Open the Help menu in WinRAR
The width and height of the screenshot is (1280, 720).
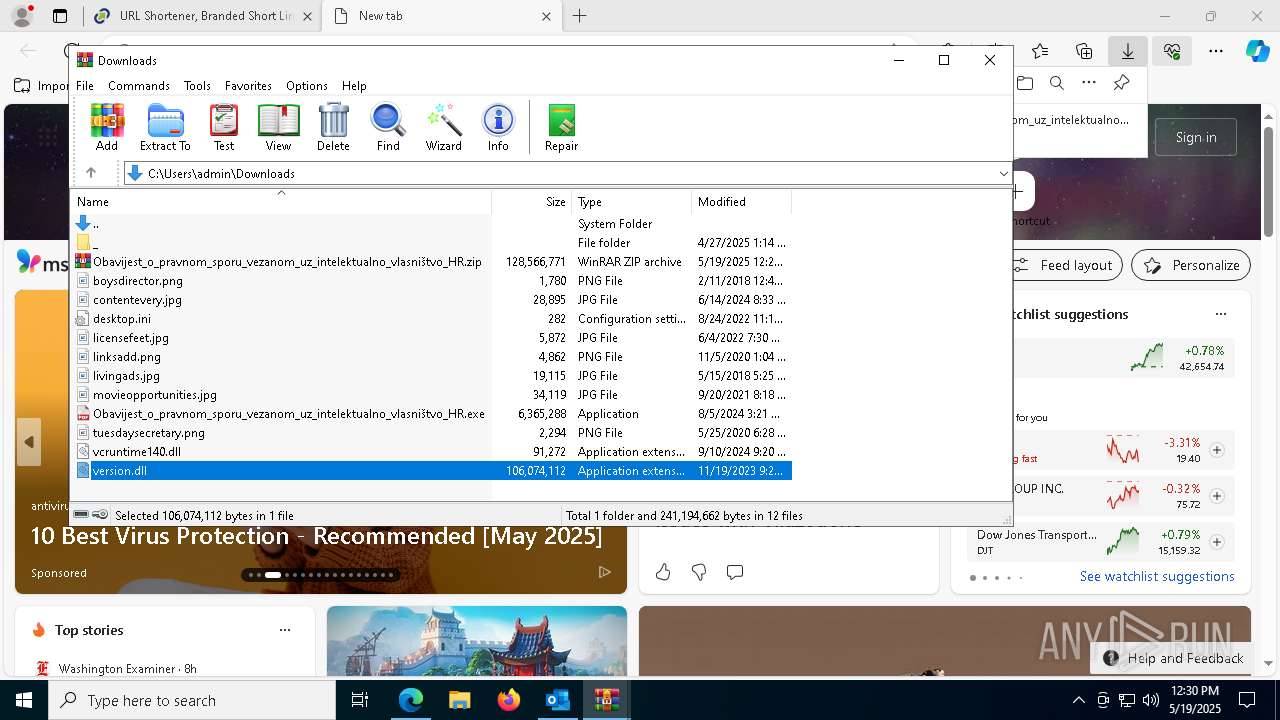(x=354, y=86)
